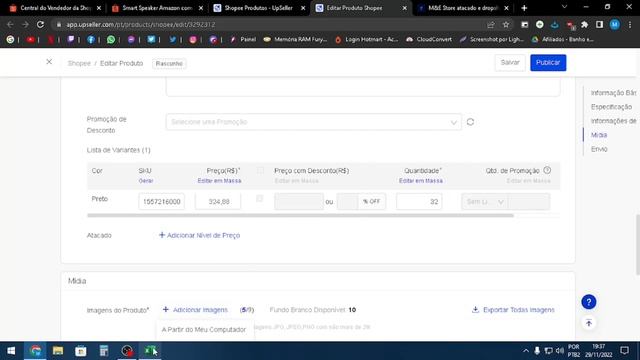Toggle the Preto row discount checkbox

(x=259, y=199)
